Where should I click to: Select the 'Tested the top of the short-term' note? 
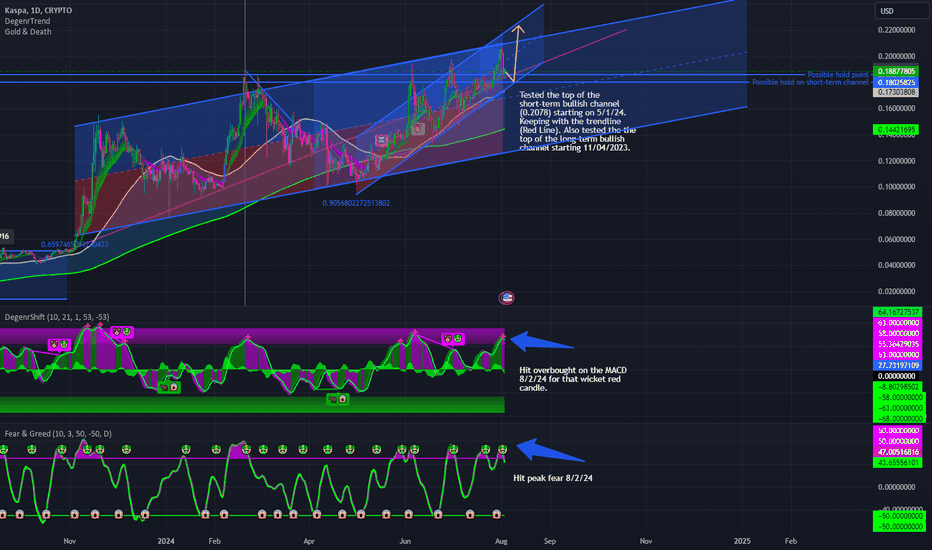click(x=577, y=121)
